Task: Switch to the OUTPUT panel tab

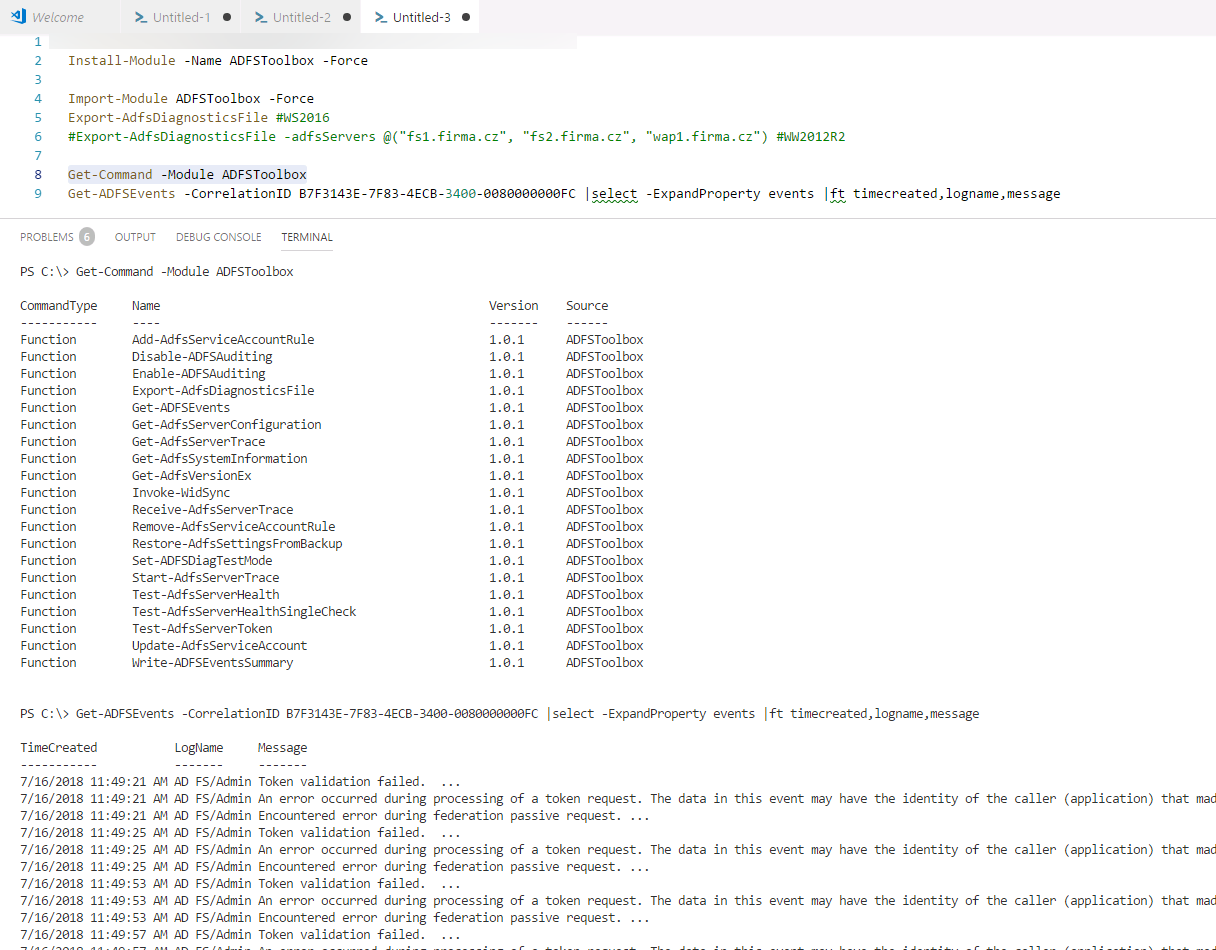Action: [x=135, y=237]
